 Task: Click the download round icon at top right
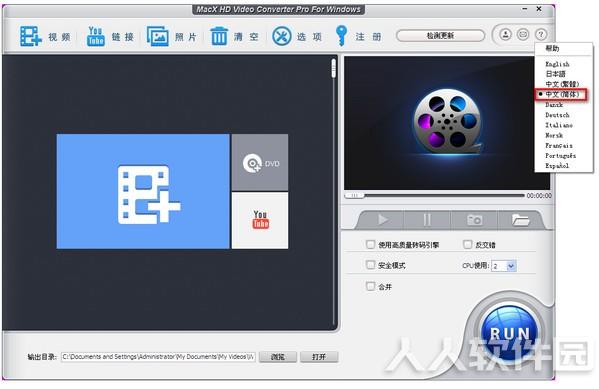point(506,35)
